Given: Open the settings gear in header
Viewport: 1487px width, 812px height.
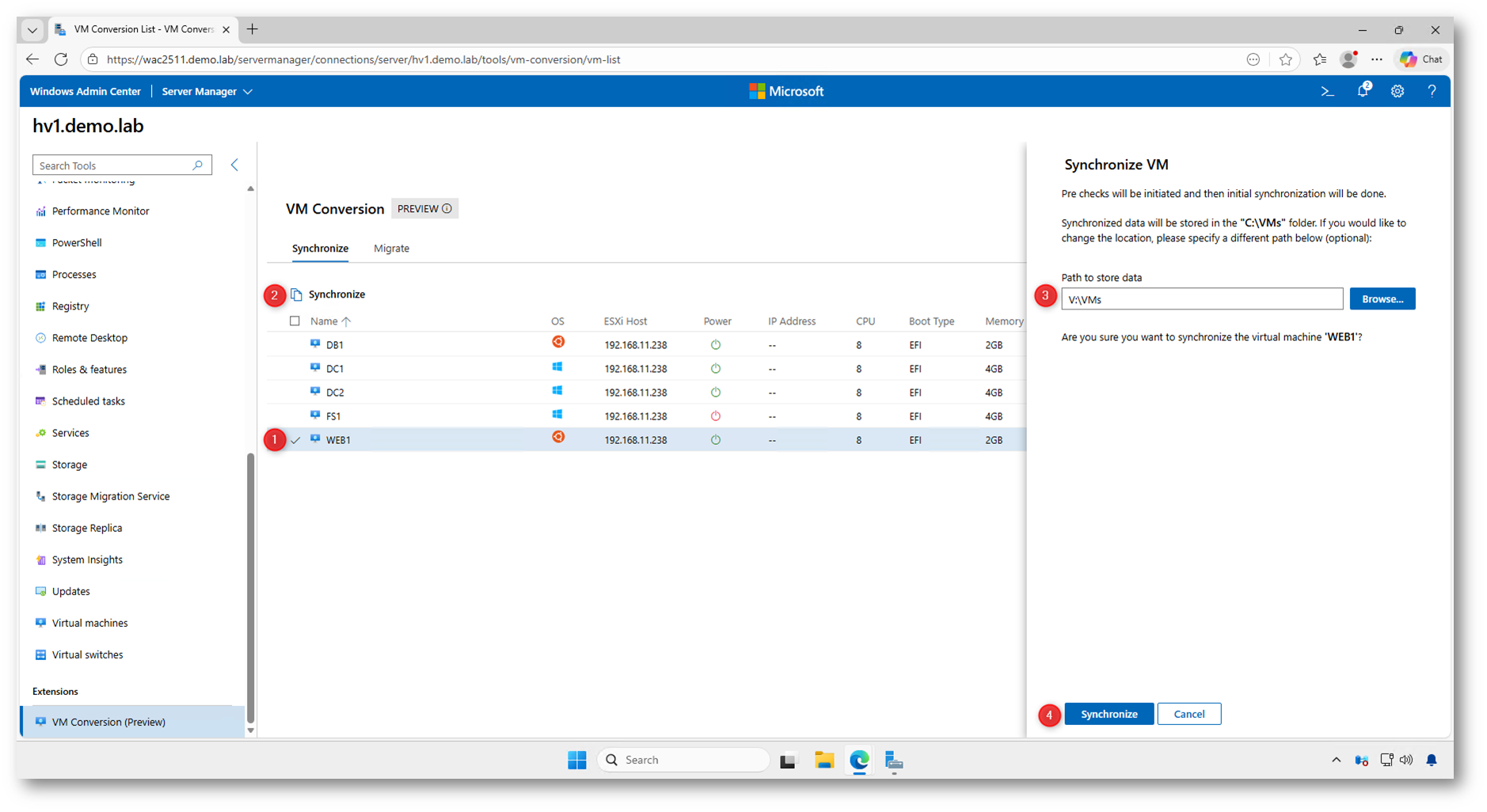Looking at the screenshot, I should tap(1398, 92).
